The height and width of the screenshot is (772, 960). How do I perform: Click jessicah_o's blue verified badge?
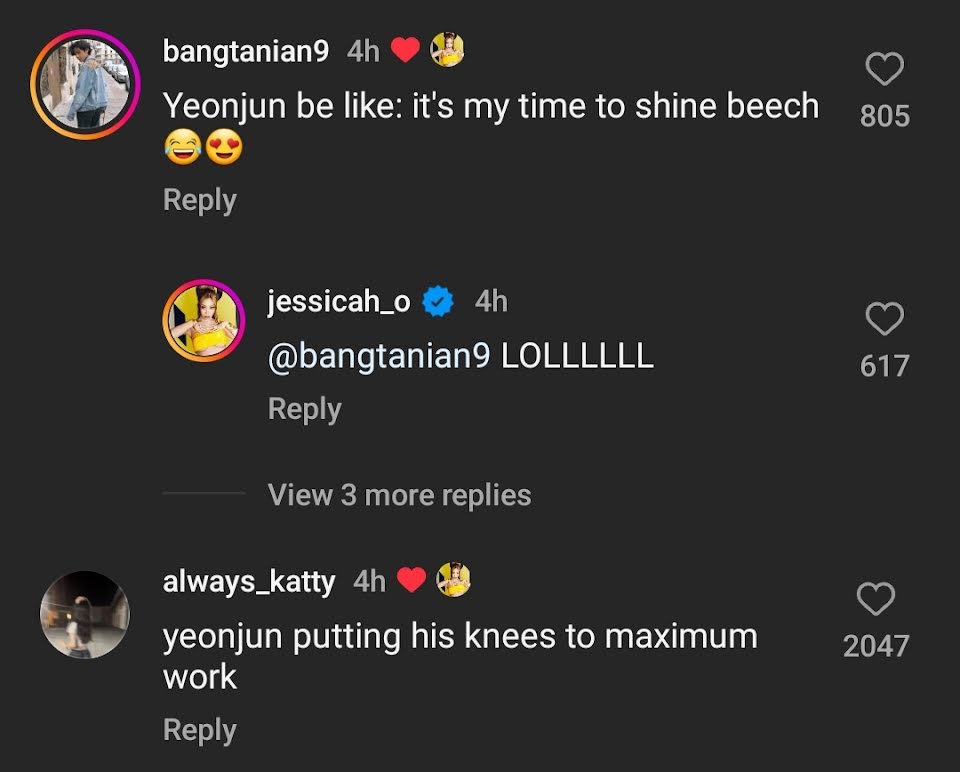438,301
